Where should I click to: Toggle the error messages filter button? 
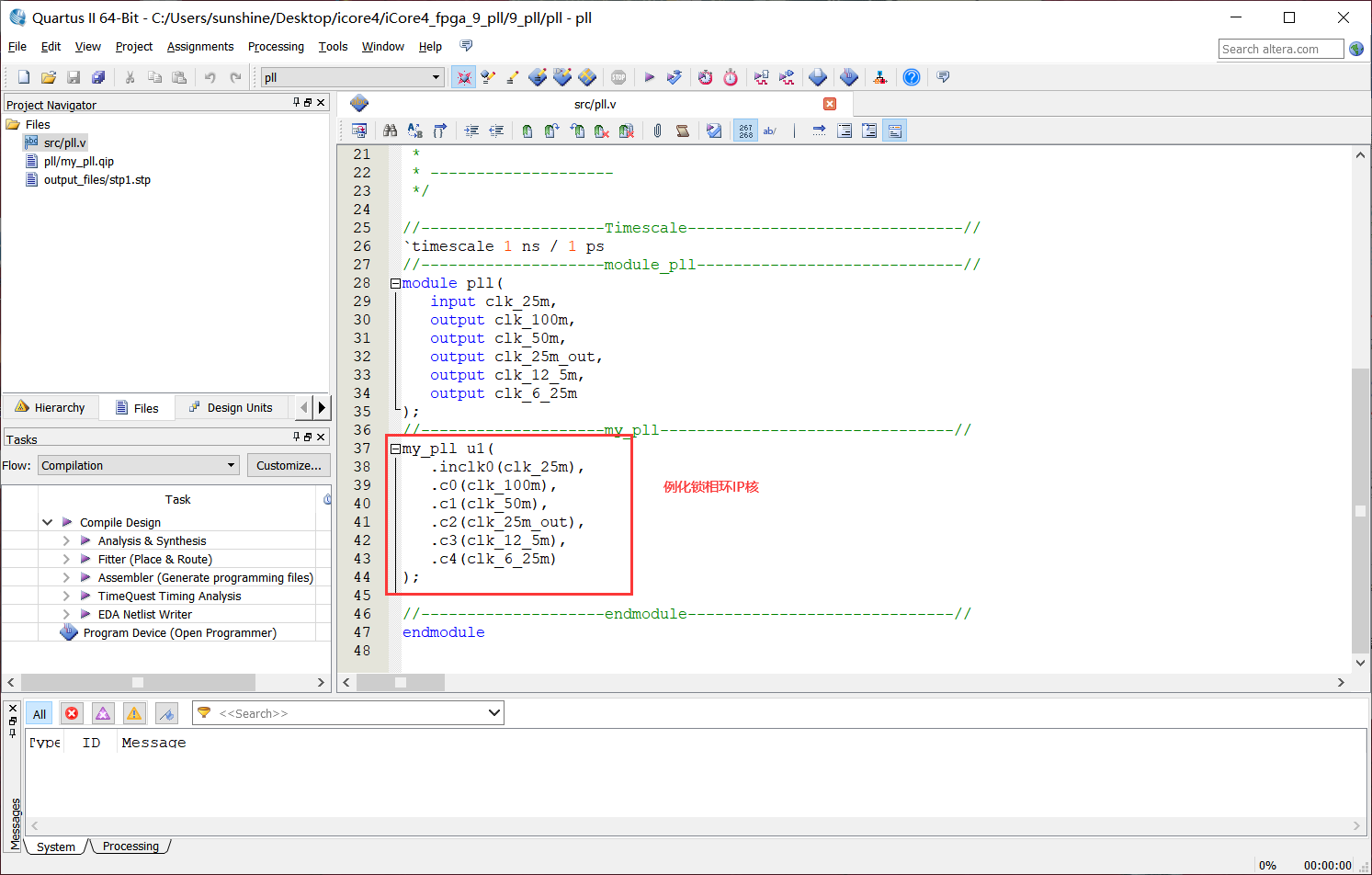coord(72,713)
